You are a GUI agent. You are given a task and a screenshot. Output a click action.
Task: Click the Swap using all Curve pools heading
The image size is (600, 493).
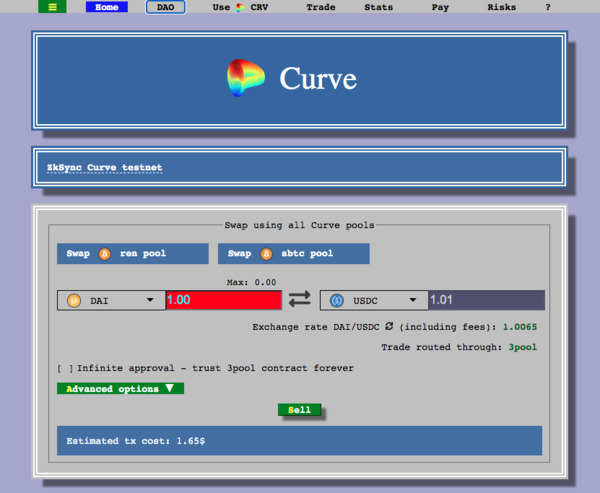pyautogui.click(x=299, y=225)
